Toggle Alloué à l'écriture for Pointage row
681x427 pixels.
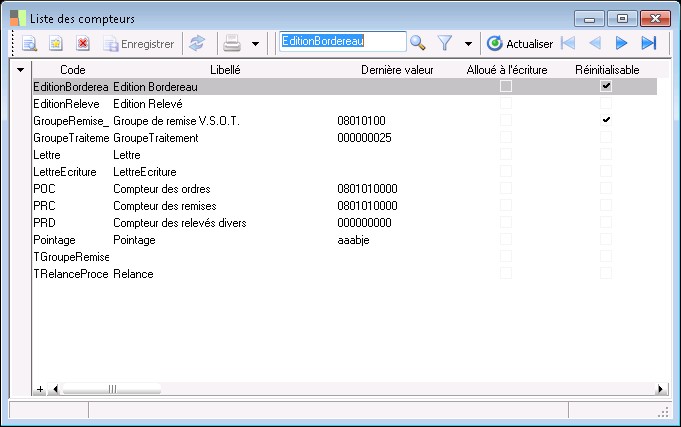click(506, 239)
